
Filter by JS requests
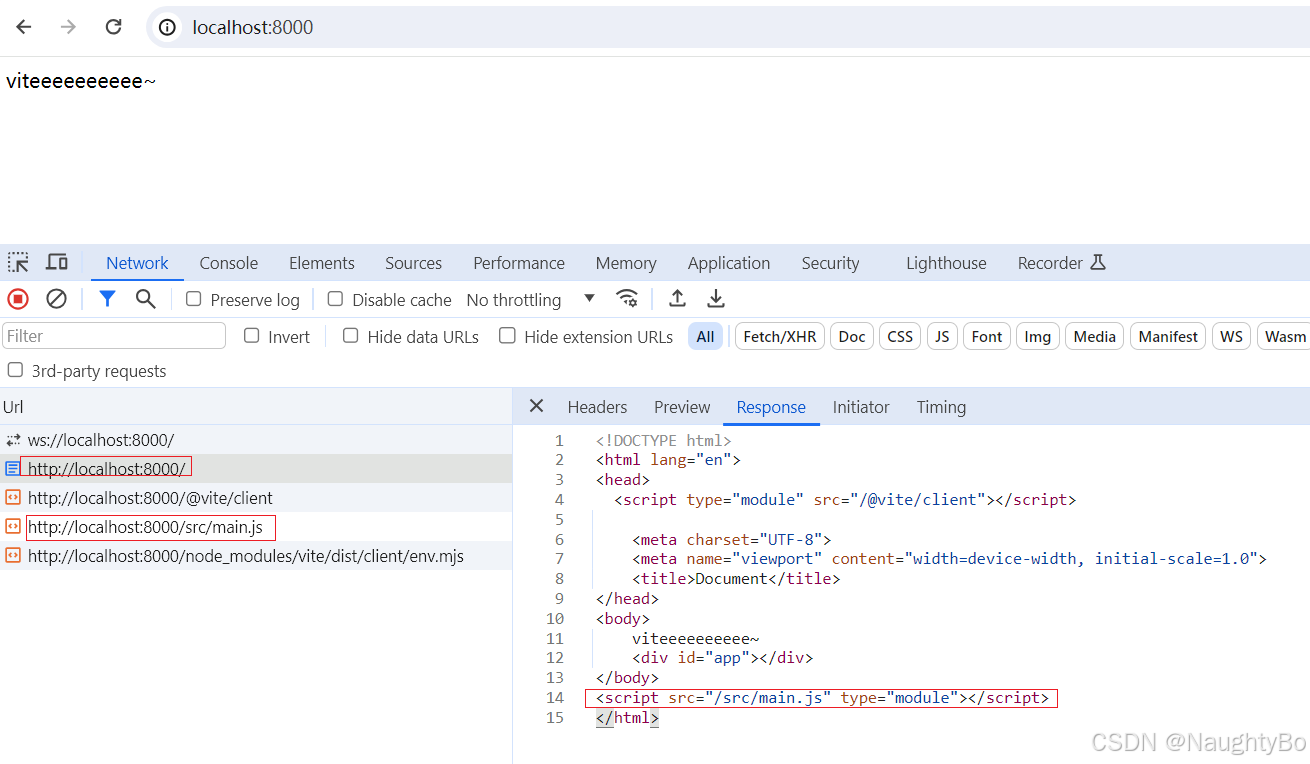942,336
